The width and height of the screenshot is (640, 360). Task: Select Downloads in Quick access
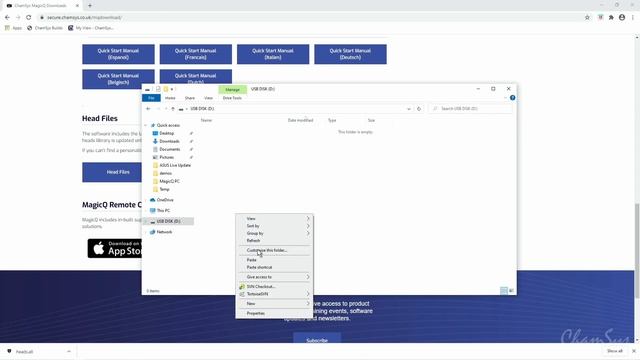[169, 141]
